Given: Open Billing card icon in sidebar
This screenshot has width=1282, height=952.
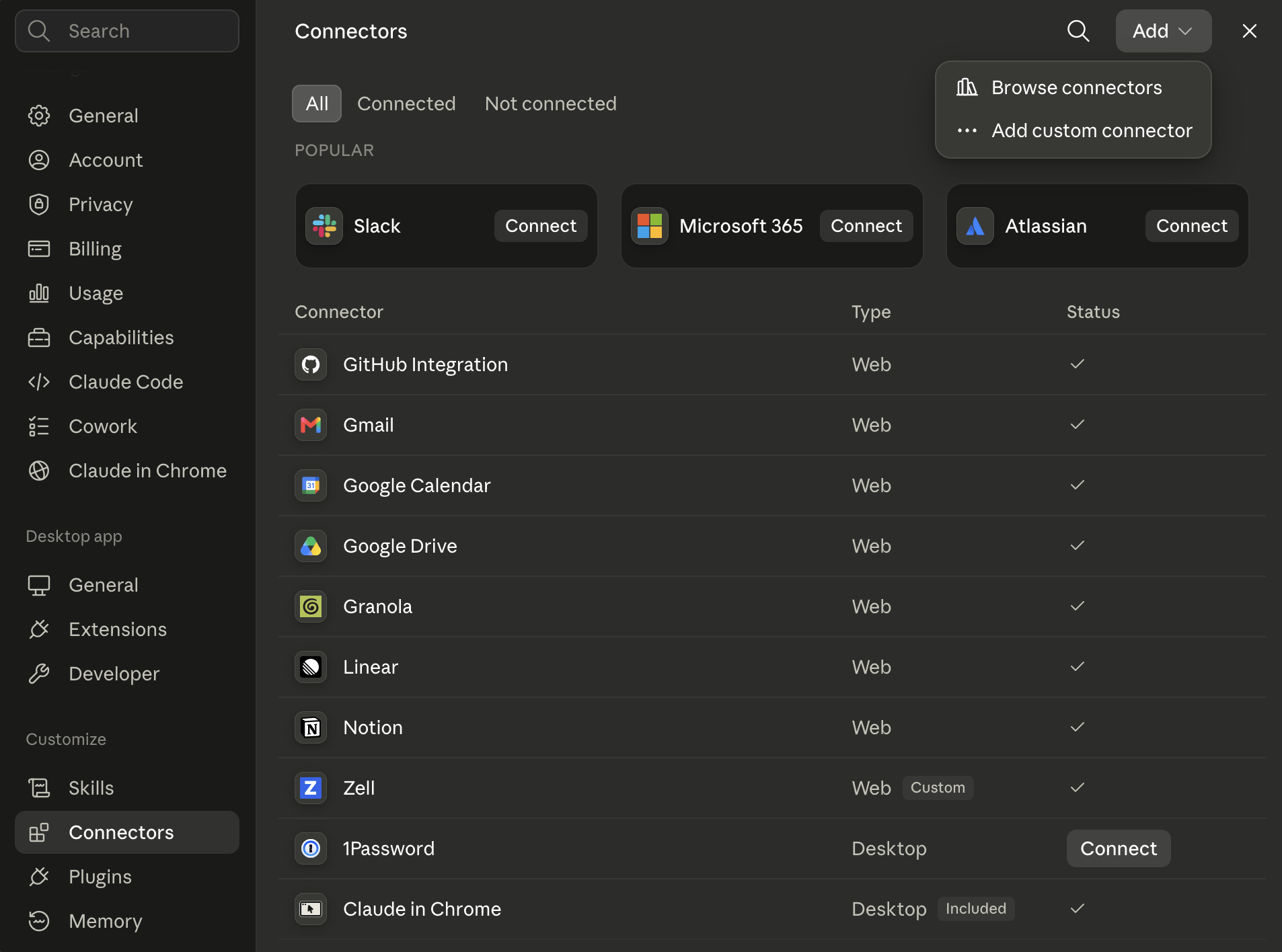Looking at the screenshot, I should [39, 249].
